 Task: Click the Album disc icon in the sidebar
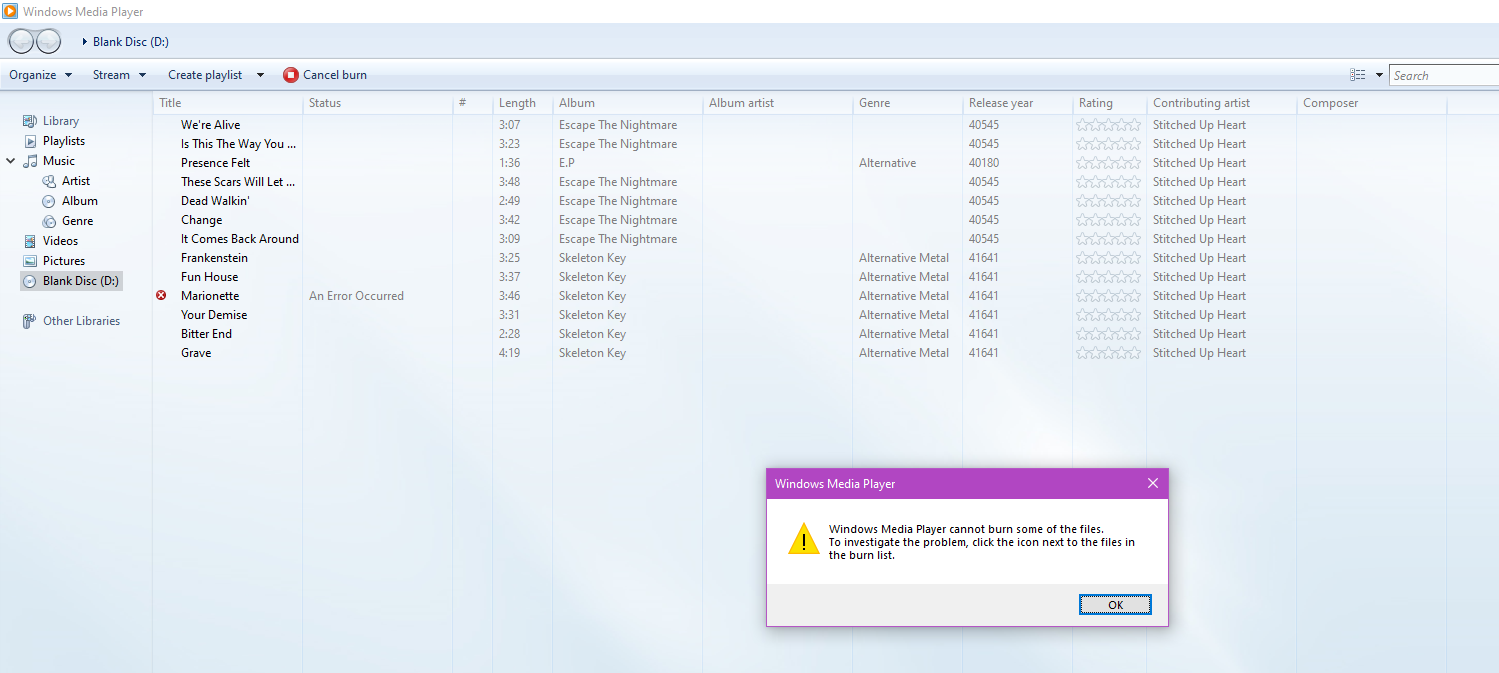(49, 201)
